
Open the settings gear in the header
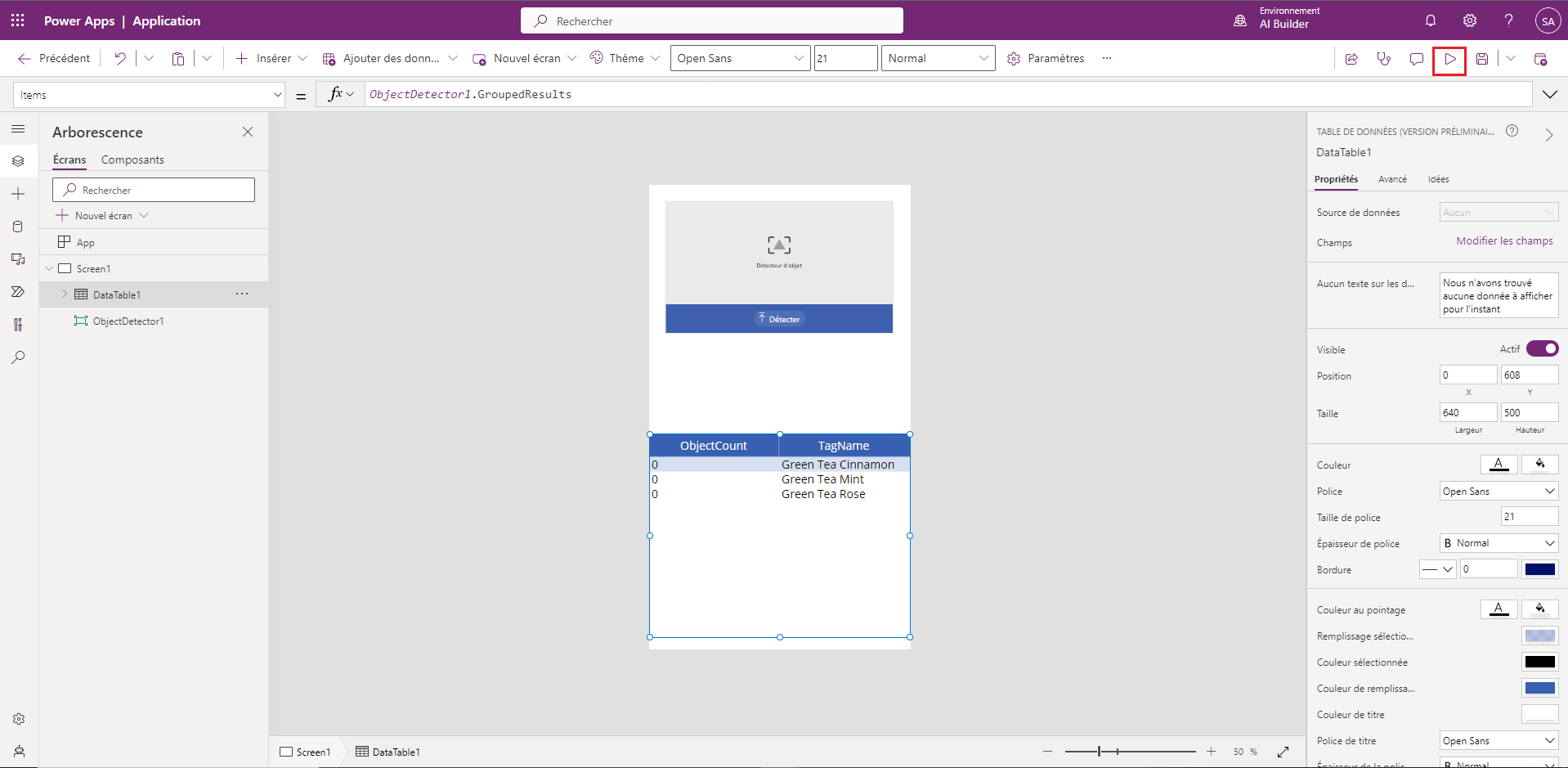point(1470,20)
